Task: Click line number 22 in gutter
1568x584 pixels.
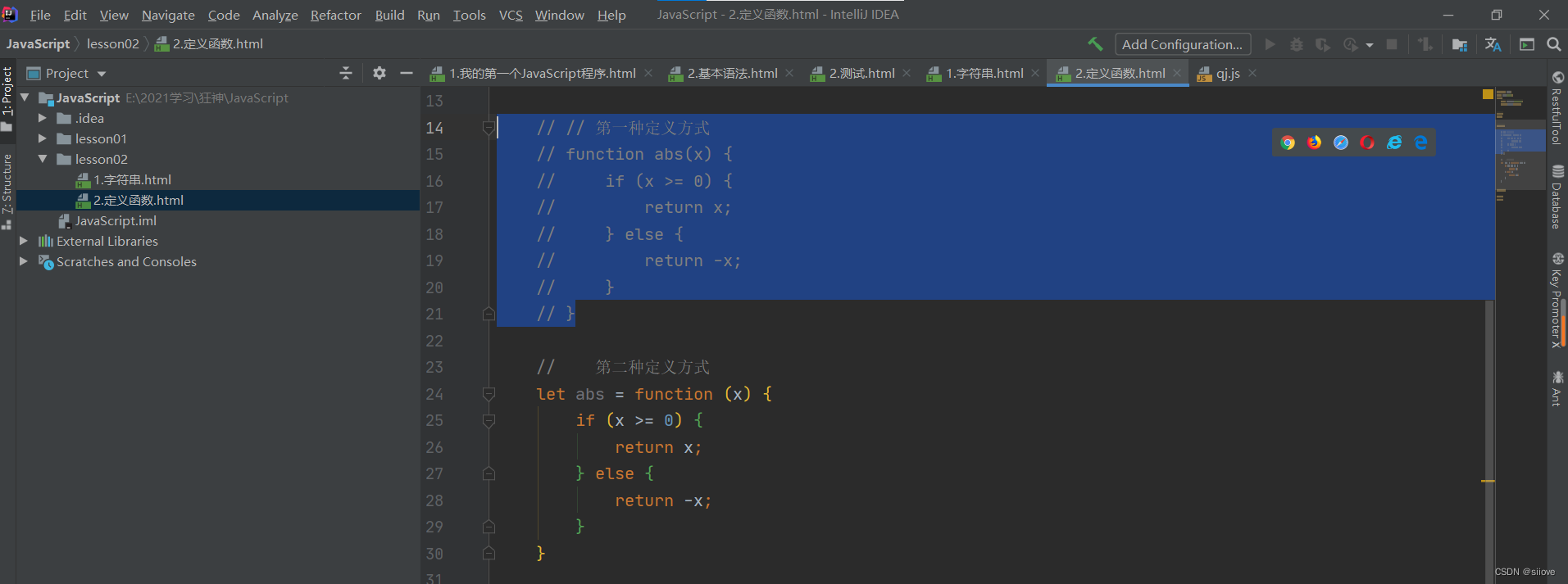Action: pos(434,341)
